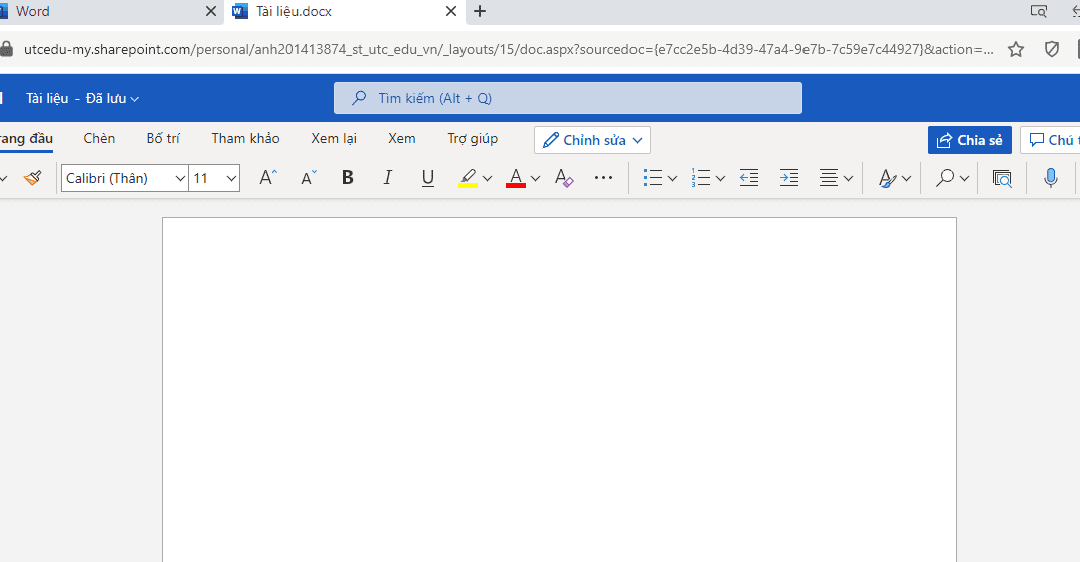Start Dictate microphone
1080x562 pixels.
[x=1050, y=178]
